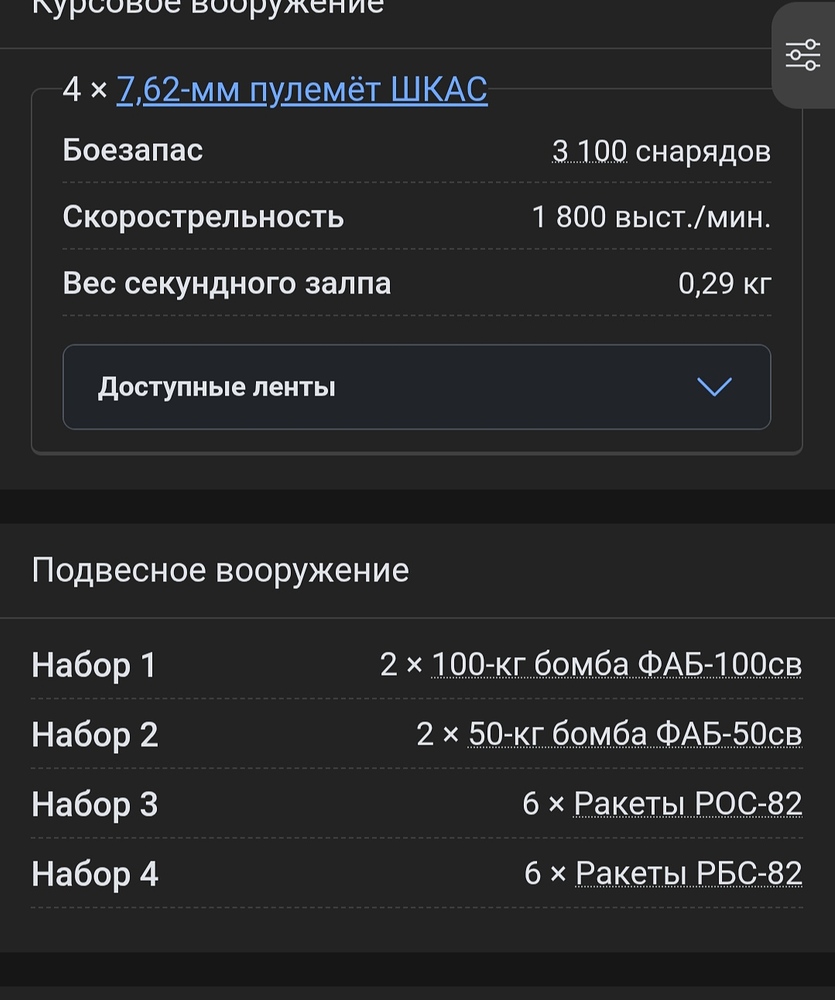
Task: Select the Набор 2 row label
Action: 95,735
